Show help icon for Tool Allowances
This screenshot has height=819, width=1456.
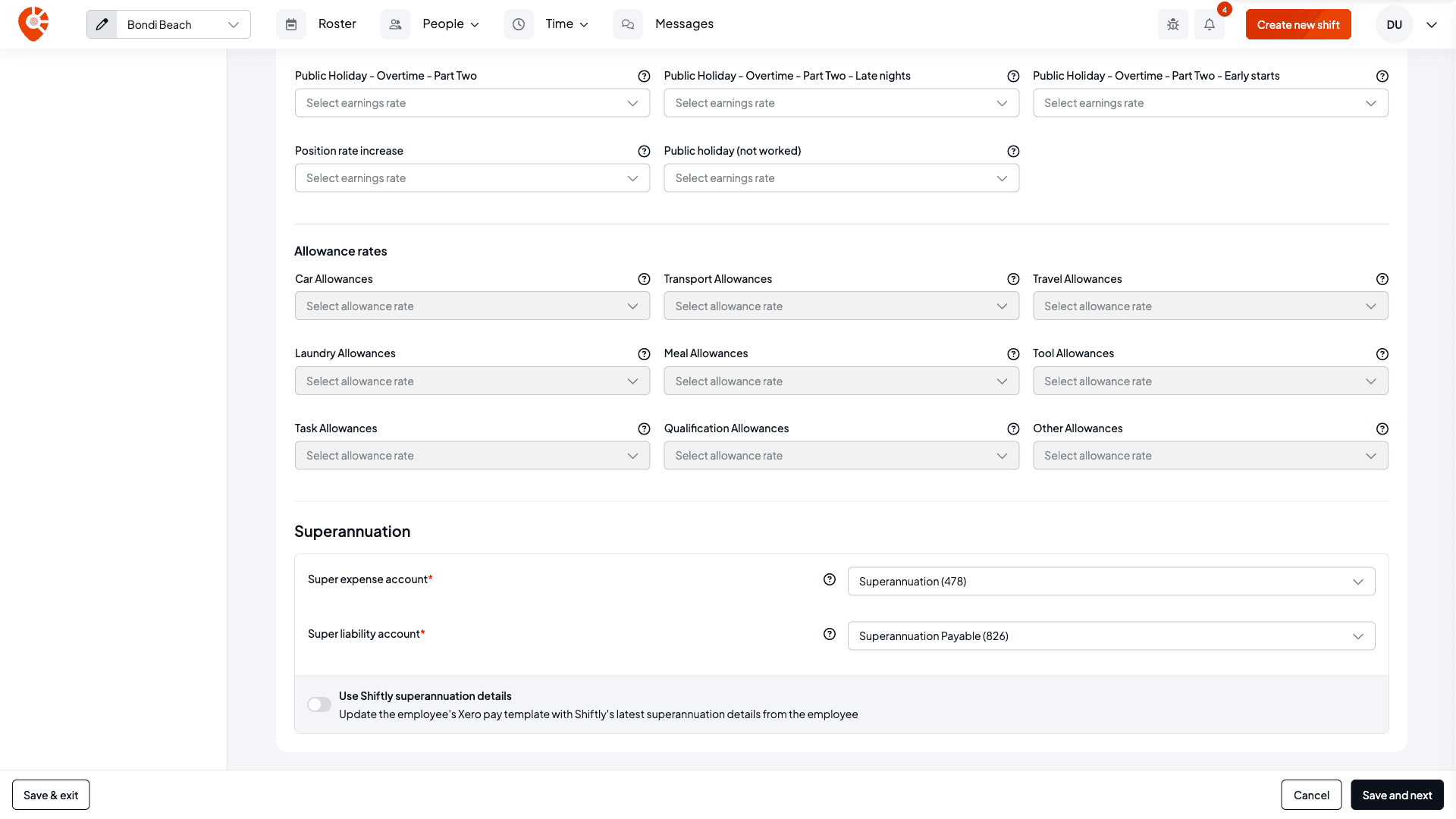point(1382,354)
